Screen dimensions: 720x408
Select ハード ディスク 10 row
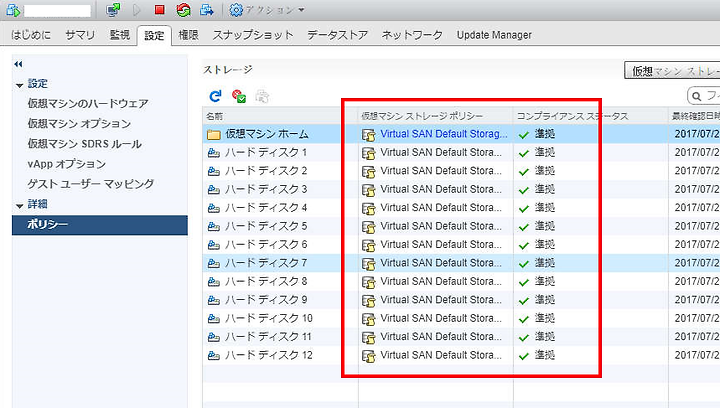(461, 318)
